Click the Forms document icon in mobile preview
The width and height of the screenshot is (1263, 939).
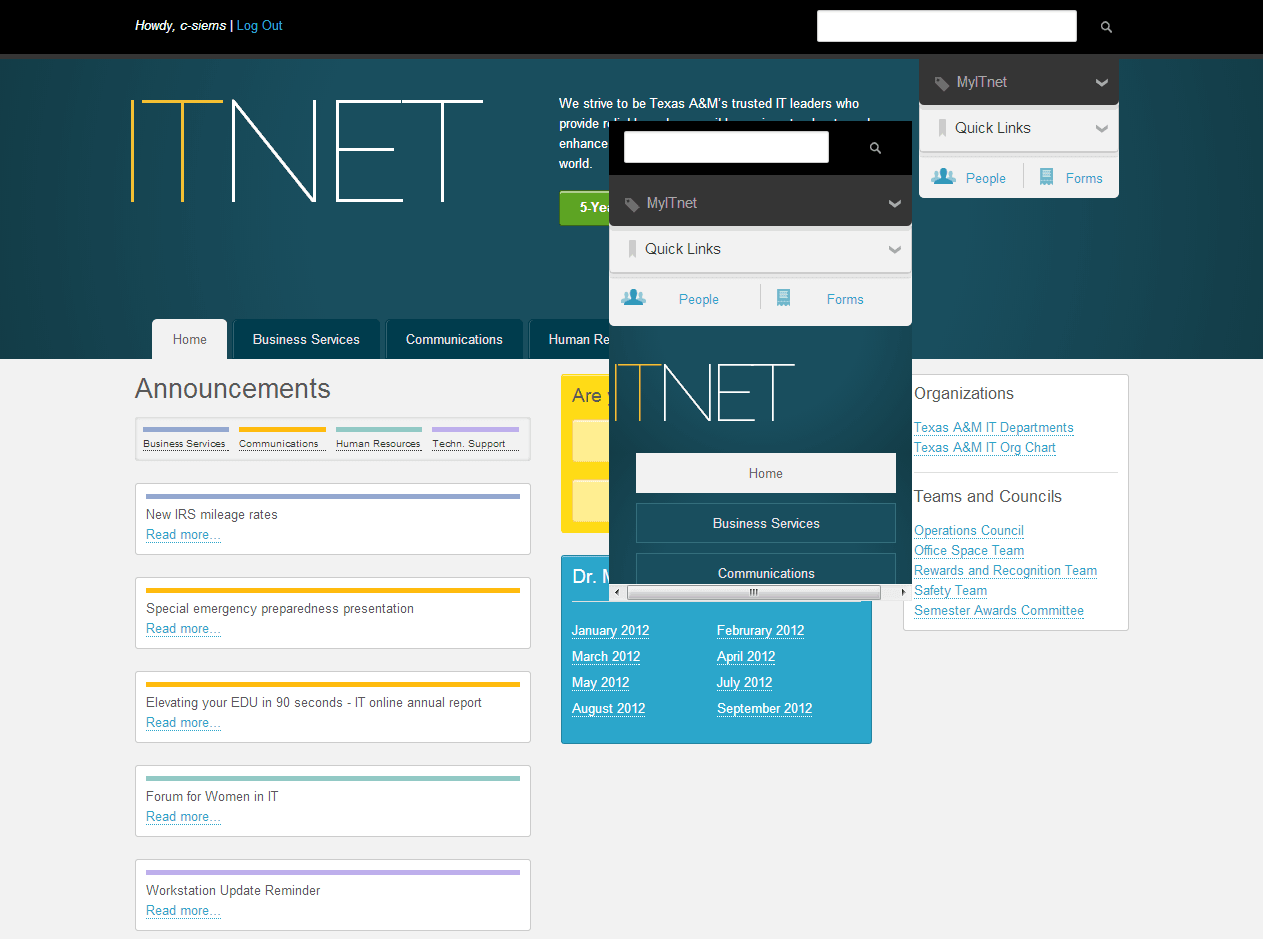[783, 298]
